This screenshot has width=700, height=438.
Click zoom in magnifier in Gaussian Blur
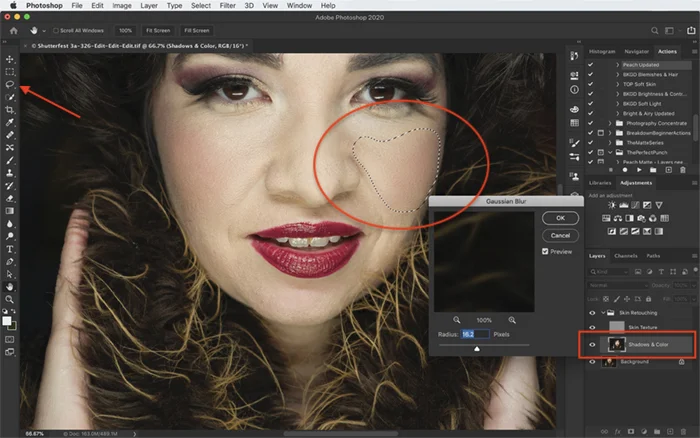pyautogui.click(x=512, y=319)
